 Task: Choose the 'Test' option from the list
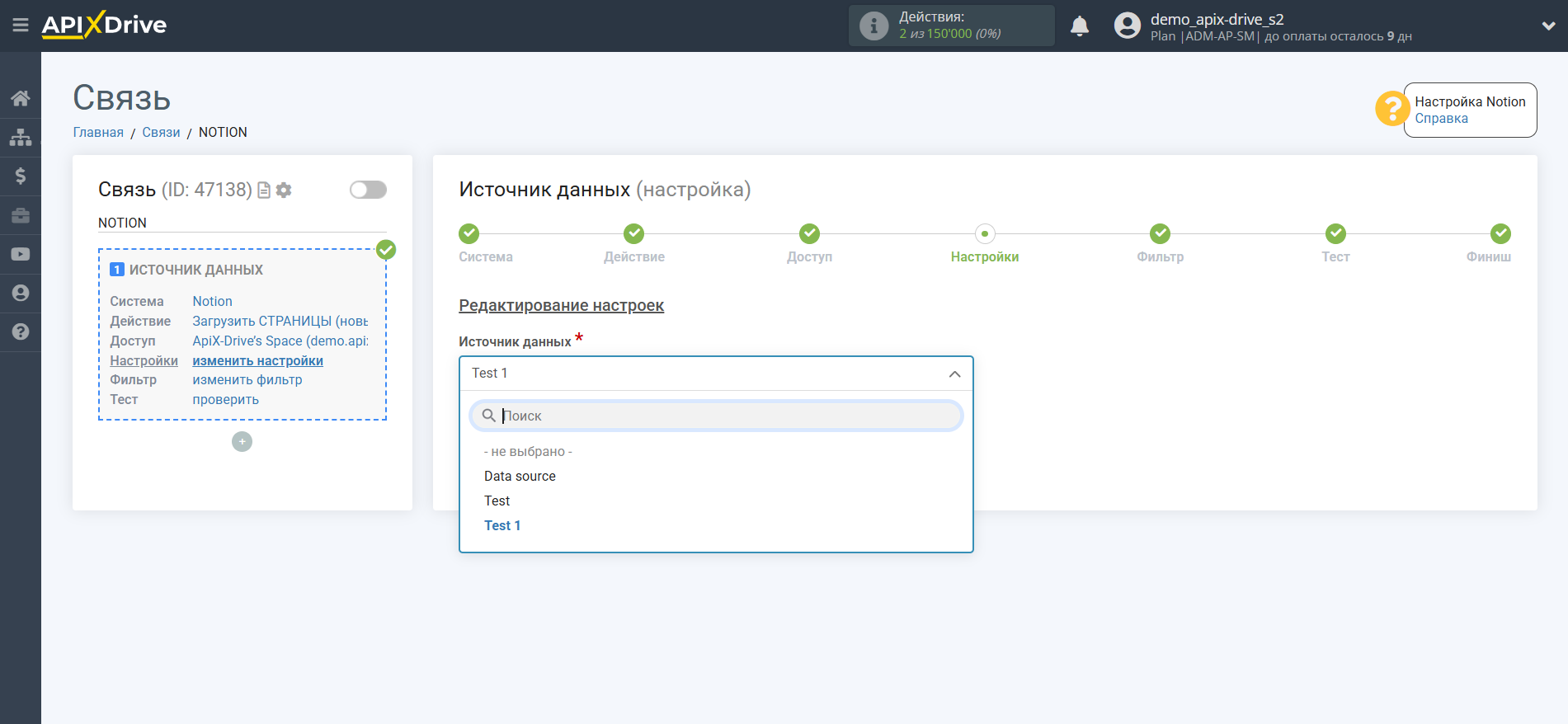[x=497, y=501]
